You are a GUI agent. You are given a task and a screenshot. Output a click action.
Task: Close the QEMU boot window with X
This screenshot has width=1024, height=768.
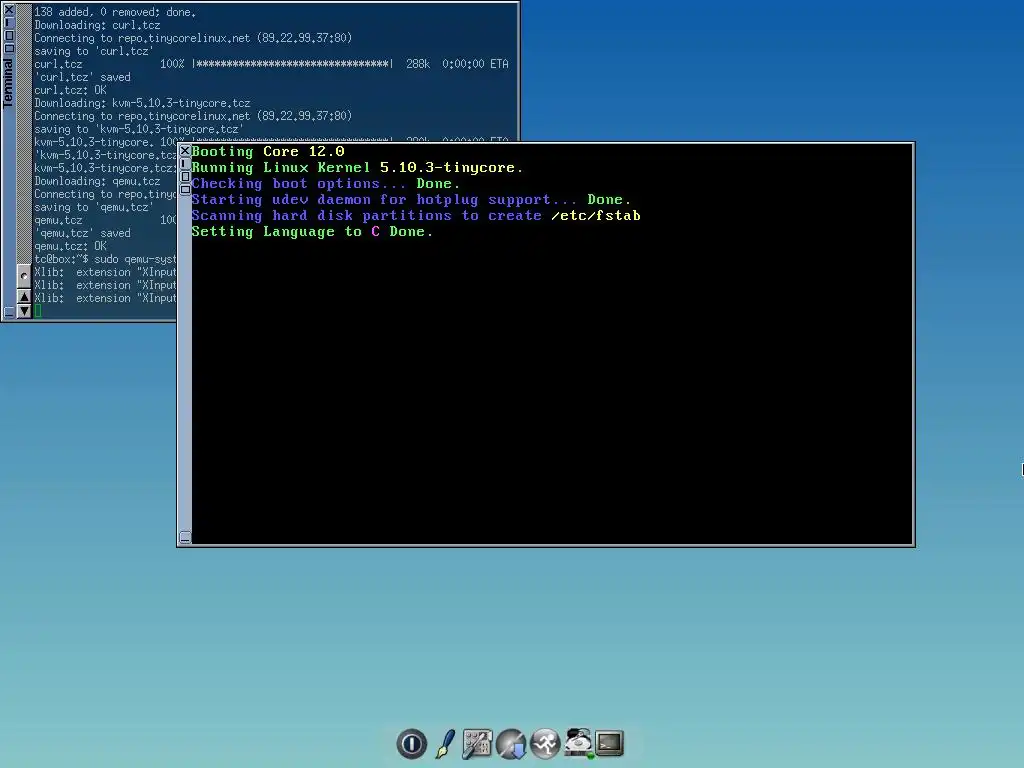(x=185, y=151)
